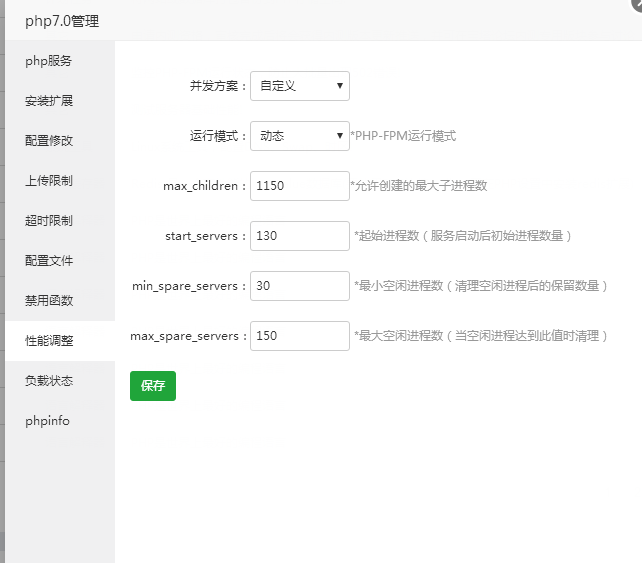
Task: Click the green 保存 button
Action: pyautogui.click(x=153, y=386)
